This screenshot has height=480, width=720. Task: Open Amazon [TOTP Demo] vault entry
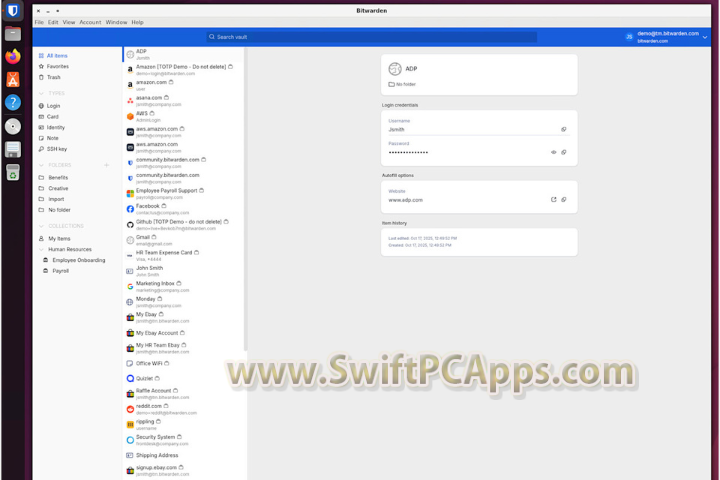(x=184, y=70)
